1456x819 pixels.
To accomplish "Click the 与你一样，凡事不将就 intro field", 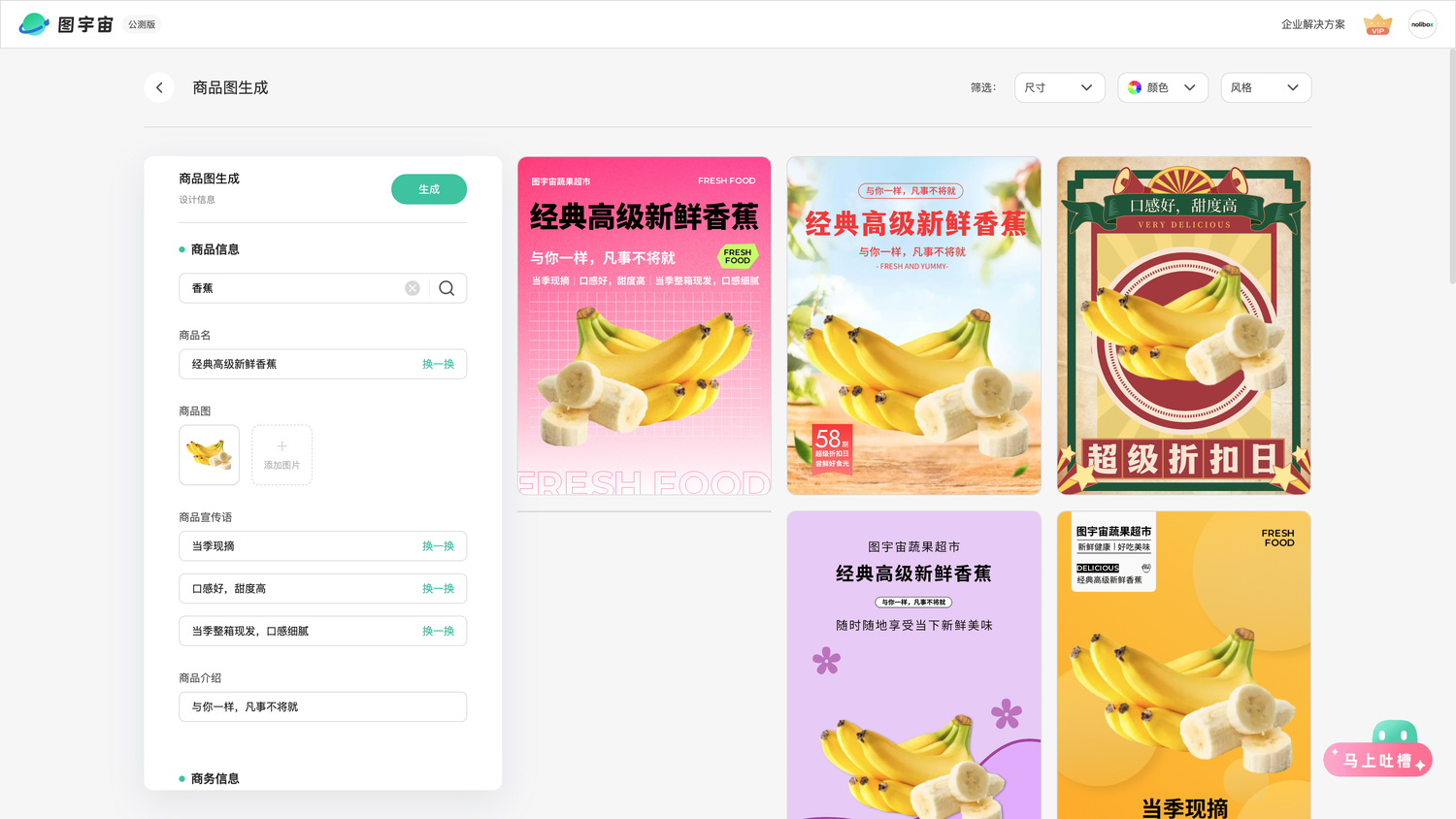I will click(322, 706).
